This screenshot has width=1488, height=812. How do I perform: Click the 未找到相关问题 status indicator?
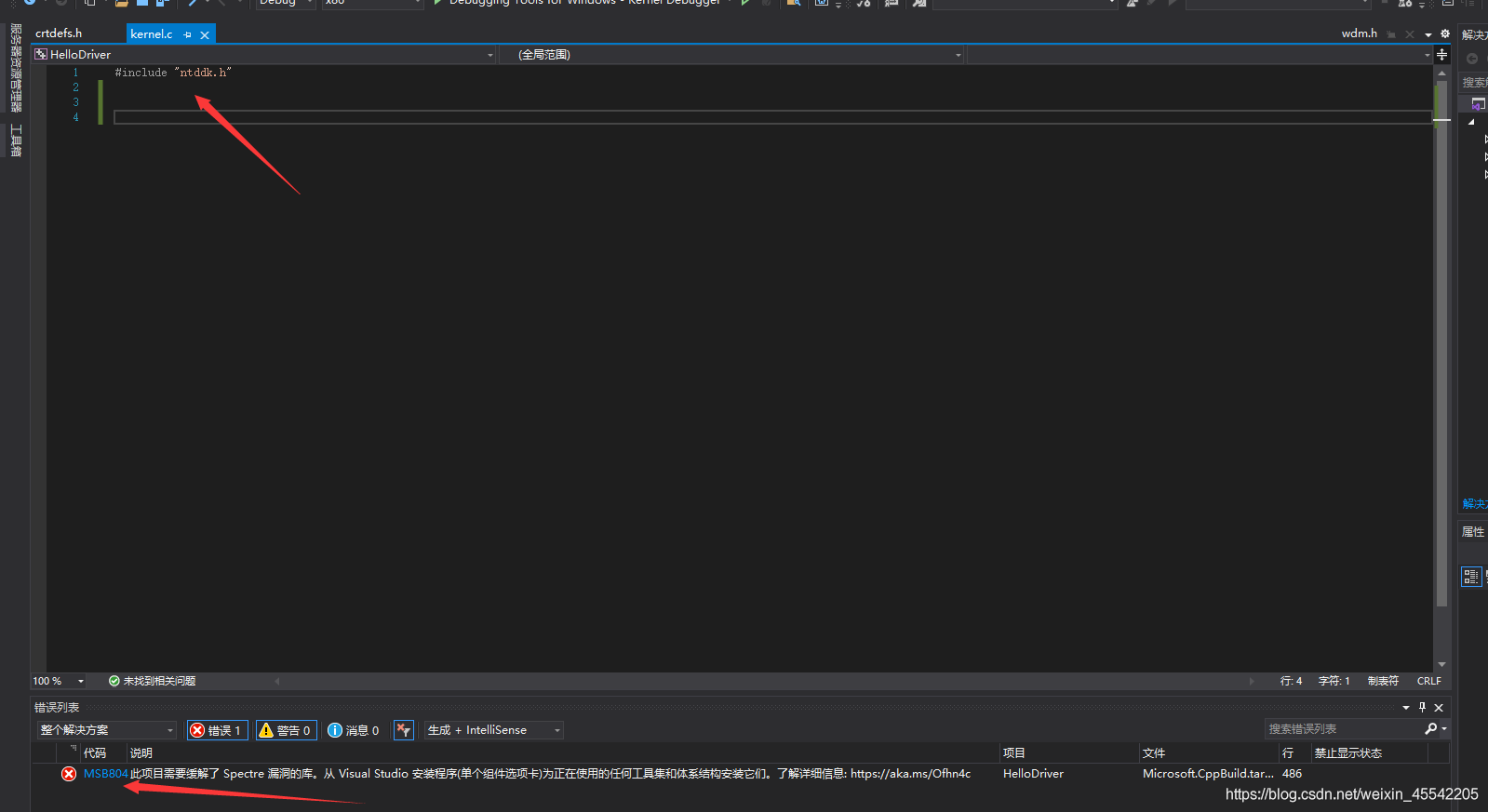click(152, 681)
